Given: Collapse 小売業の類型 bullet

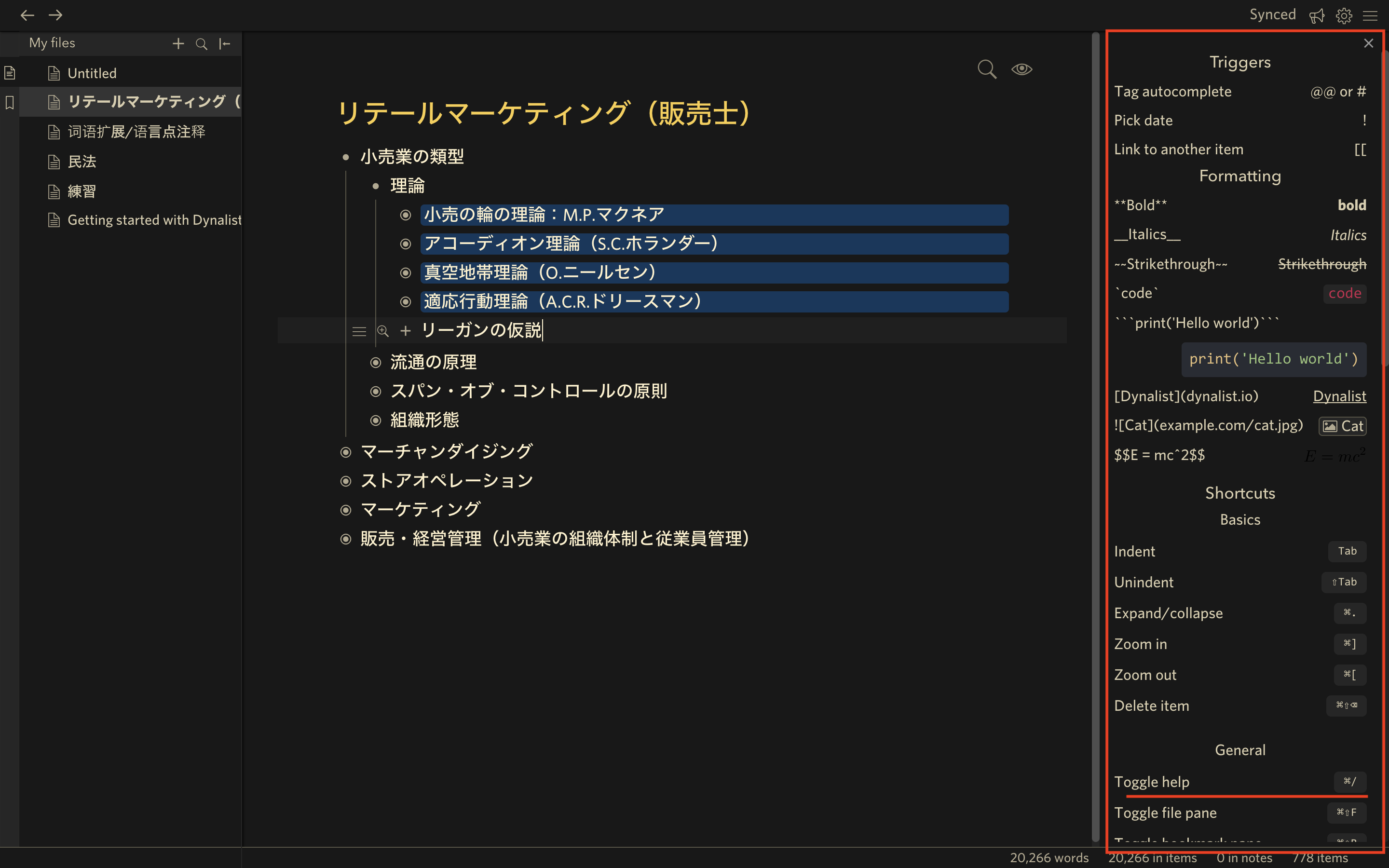Looking at the screenshot, I should click(x=345, y=157).
